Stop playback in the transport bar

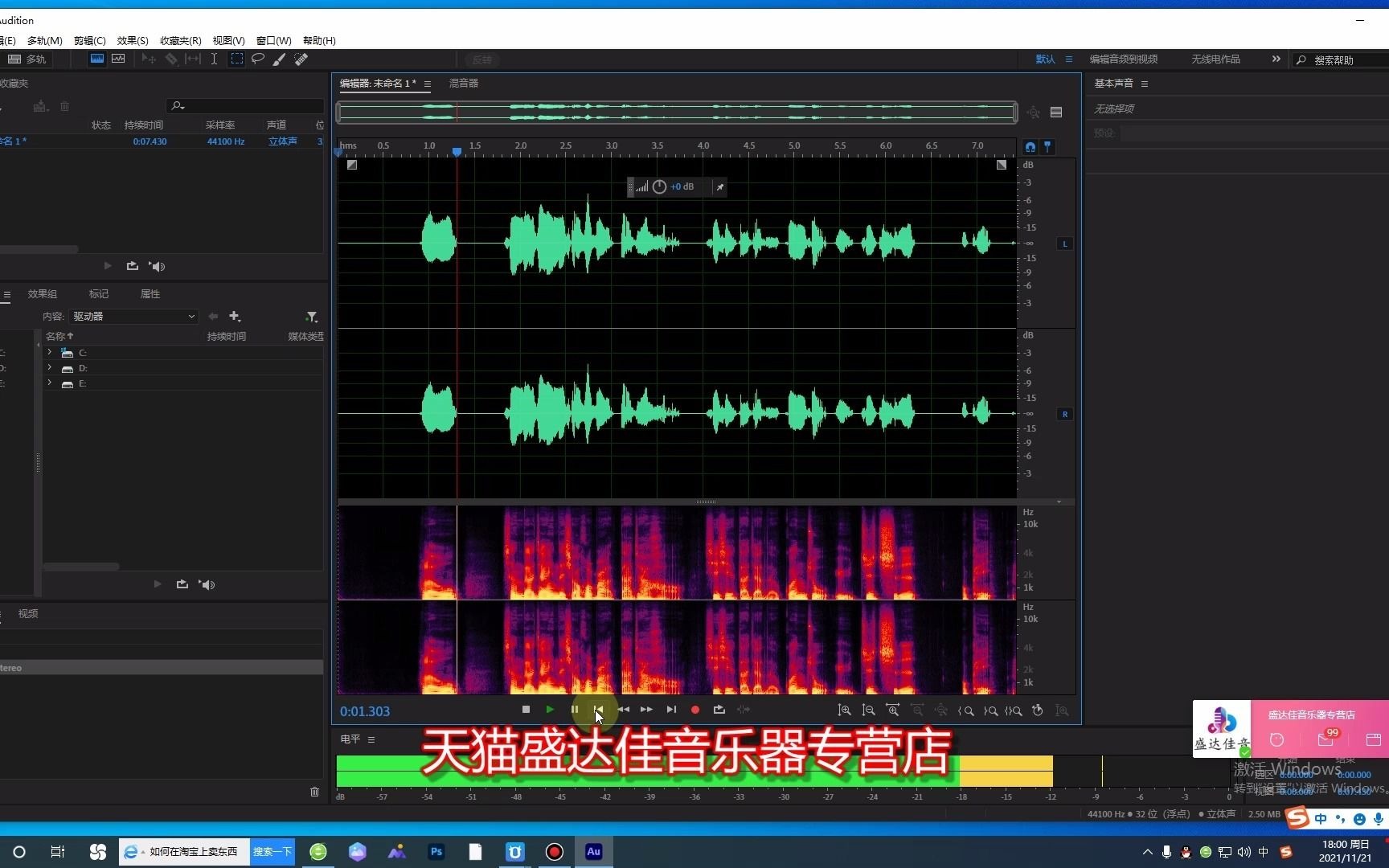click(526, 710)
